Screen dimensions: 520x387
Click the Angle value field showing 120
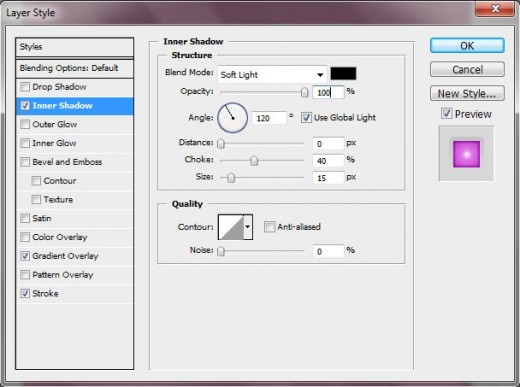269,118
